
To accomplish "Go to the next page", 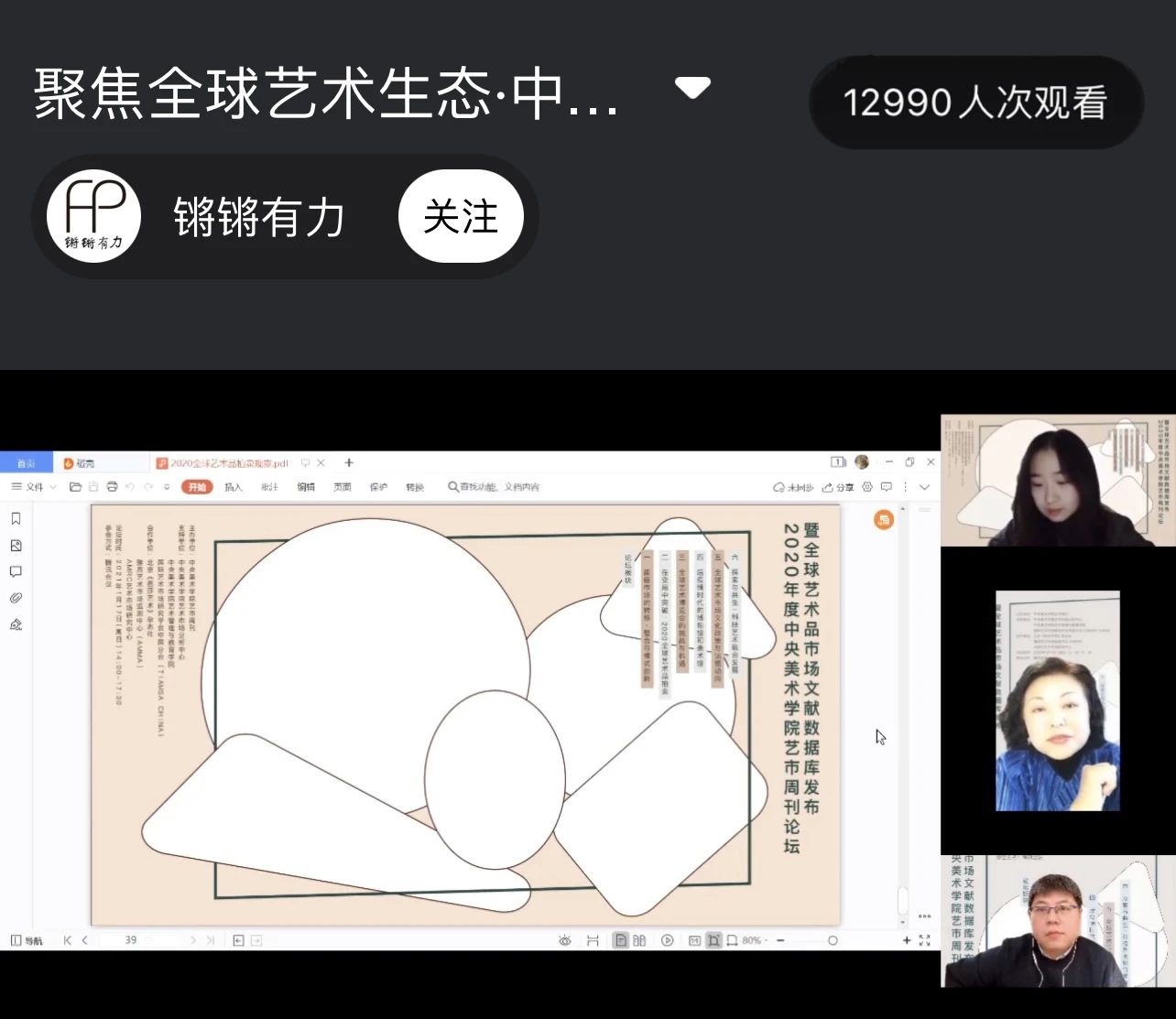I will click(192, 940).
